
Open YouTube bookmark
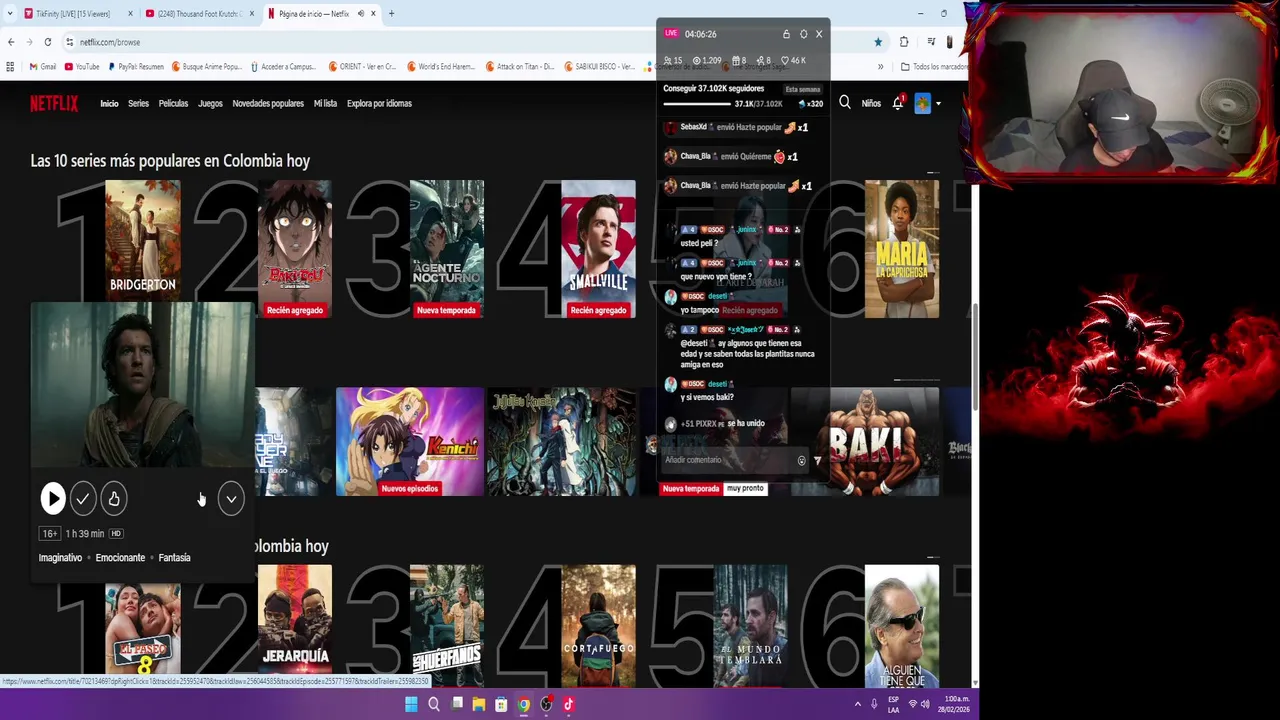tap(82, 67)
